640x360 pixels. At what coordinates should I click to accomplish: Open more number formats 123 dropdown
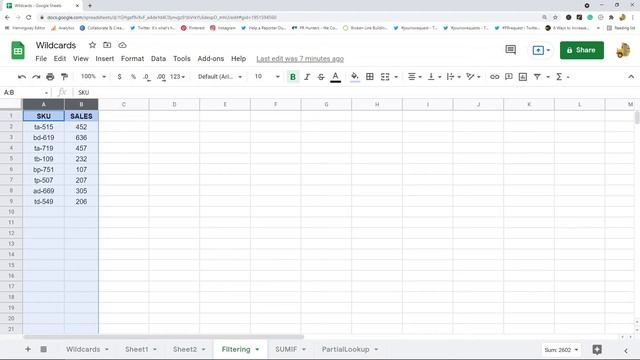coord(177,76)
